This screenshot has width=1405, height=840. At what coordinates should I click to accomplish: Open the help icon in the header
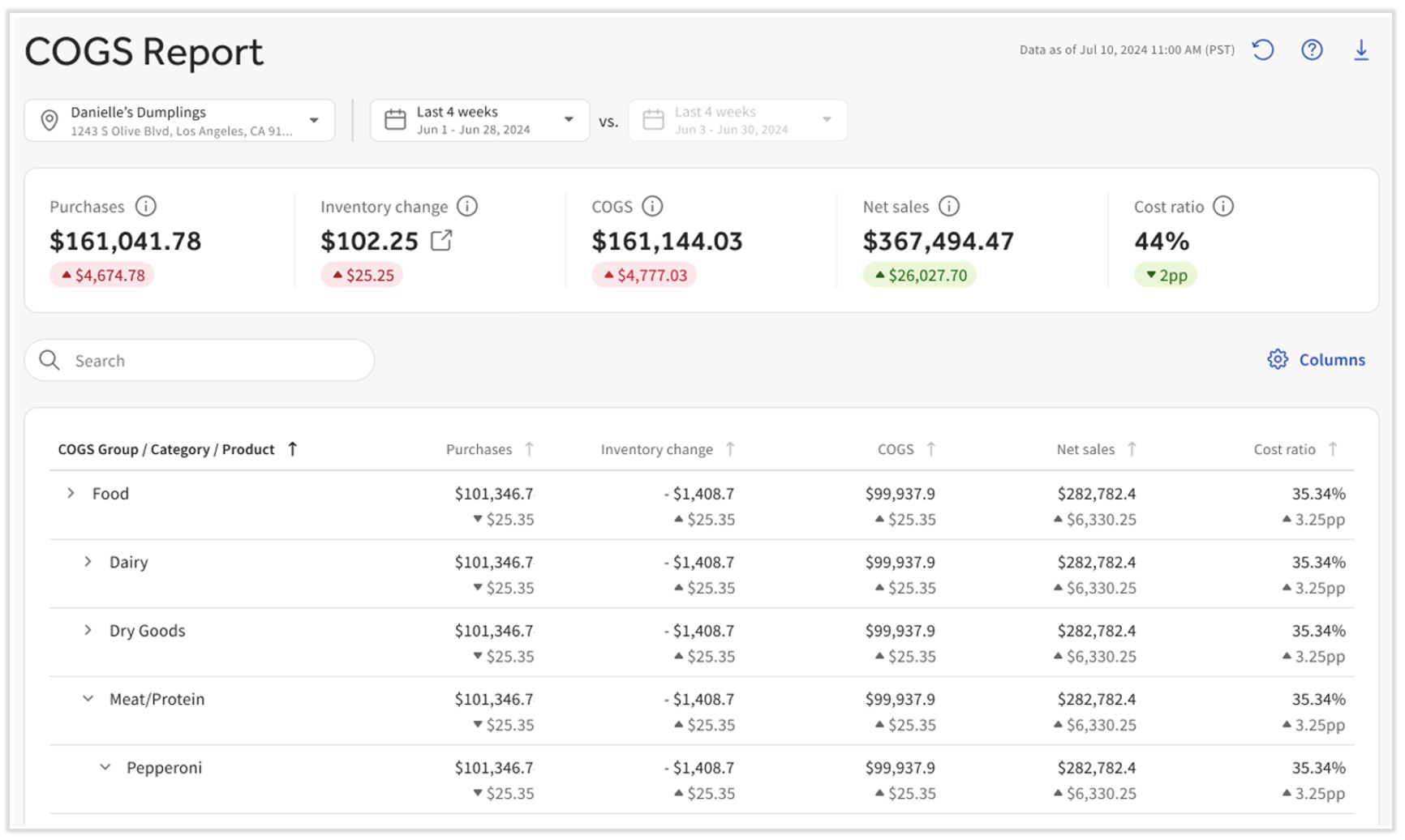coord(1312,49)
